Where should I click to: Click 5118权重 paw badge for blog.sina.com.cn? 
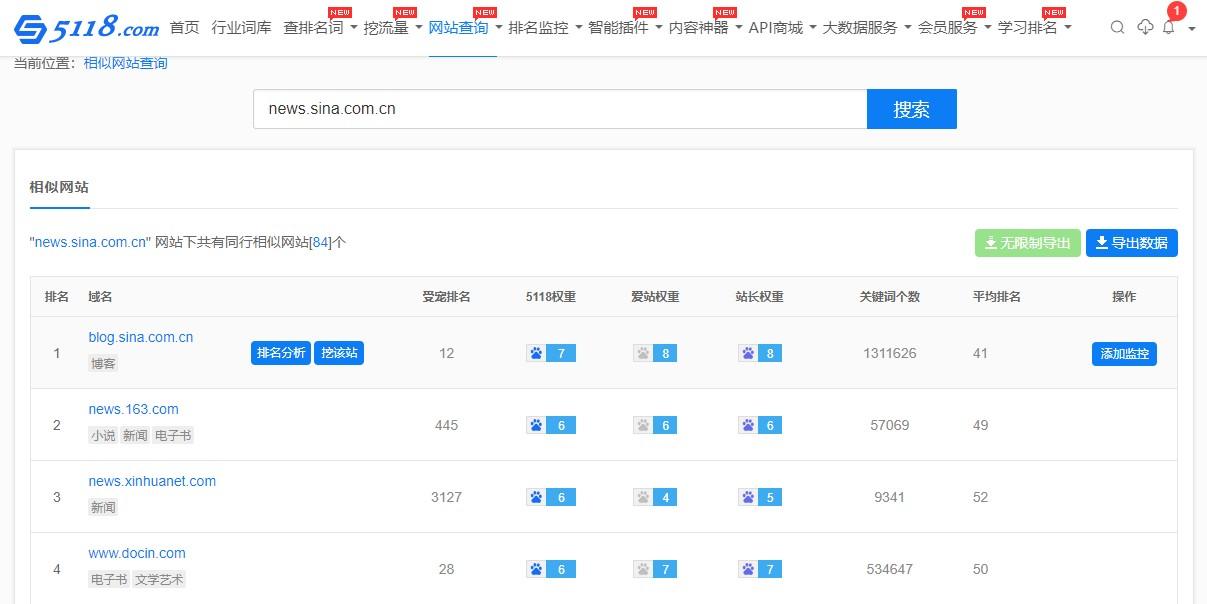[551, 353]
